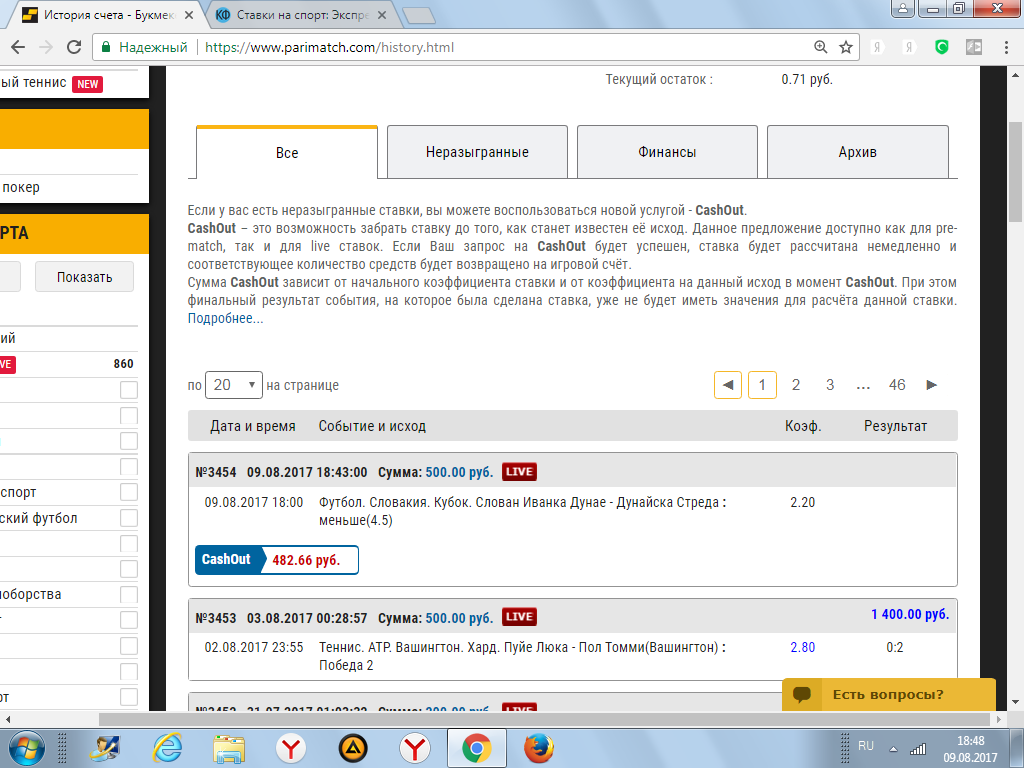Click the 2.20 coefficient value
This screenshot has height=768, width=1024.
(x=803, y=502)
